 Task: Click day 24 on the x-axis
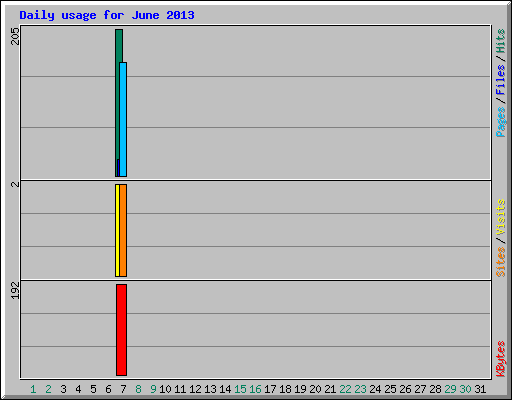[375, 389]
